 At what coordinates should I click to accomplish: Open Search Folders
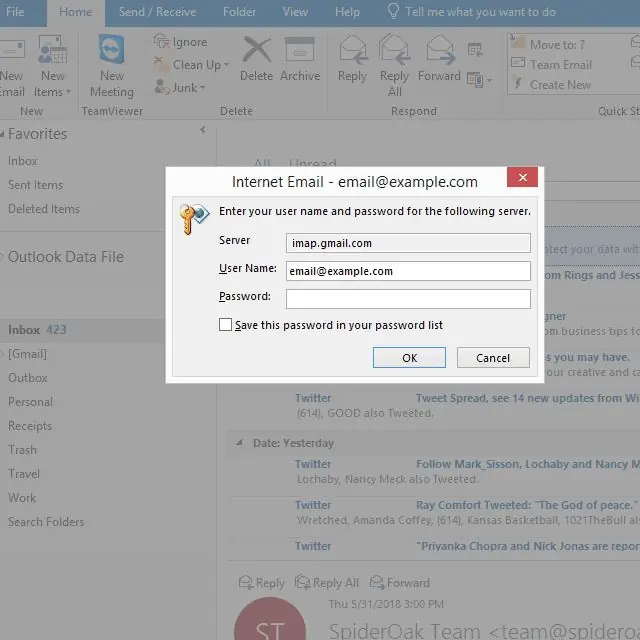click(x=46, y=522)
